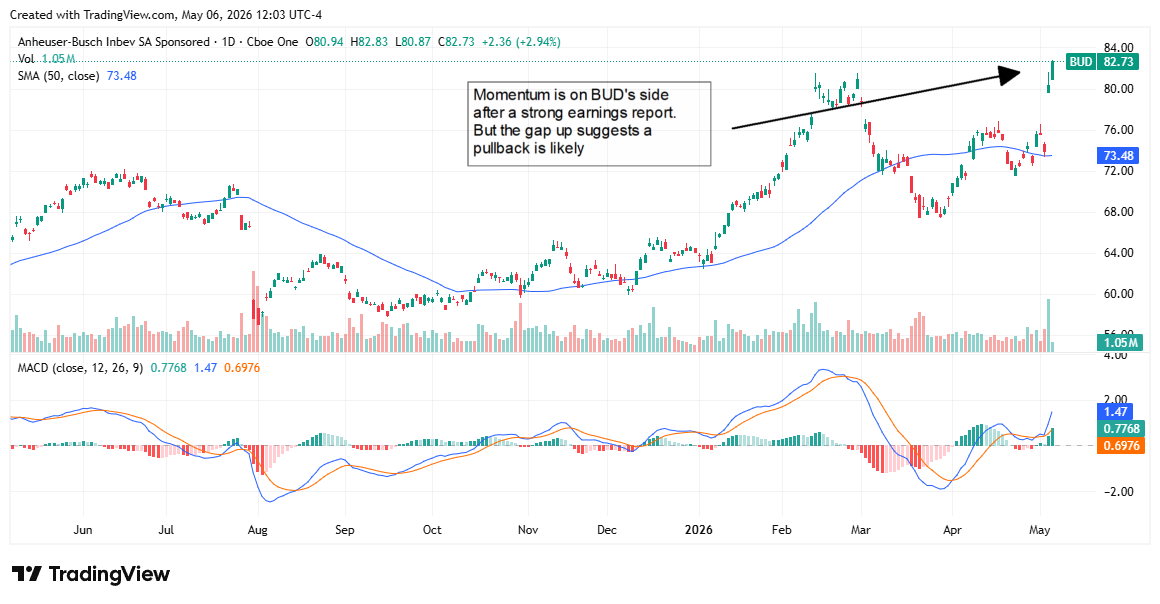Click the 84.00 price axis label
Image resolution: width=1160 pixels, height=604 pixels.
point(1119,47)
